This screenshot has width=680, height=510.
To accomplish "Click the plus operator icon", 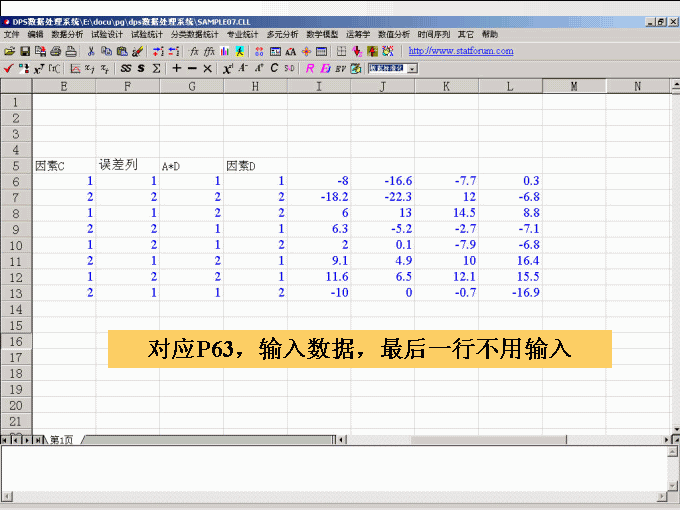I will tap(177, 69).
